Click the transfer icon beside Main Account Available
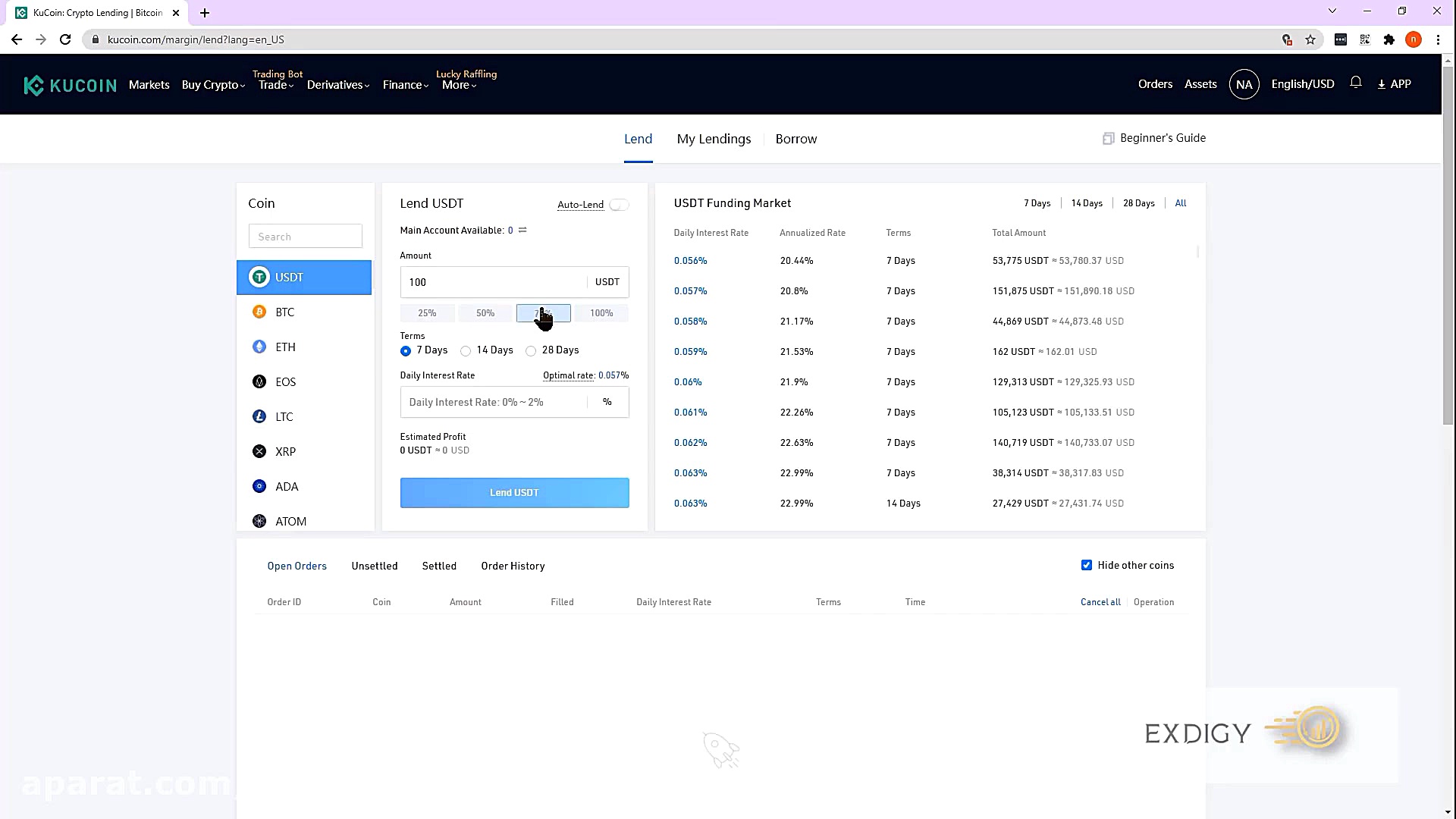 [x=522, y=230]
